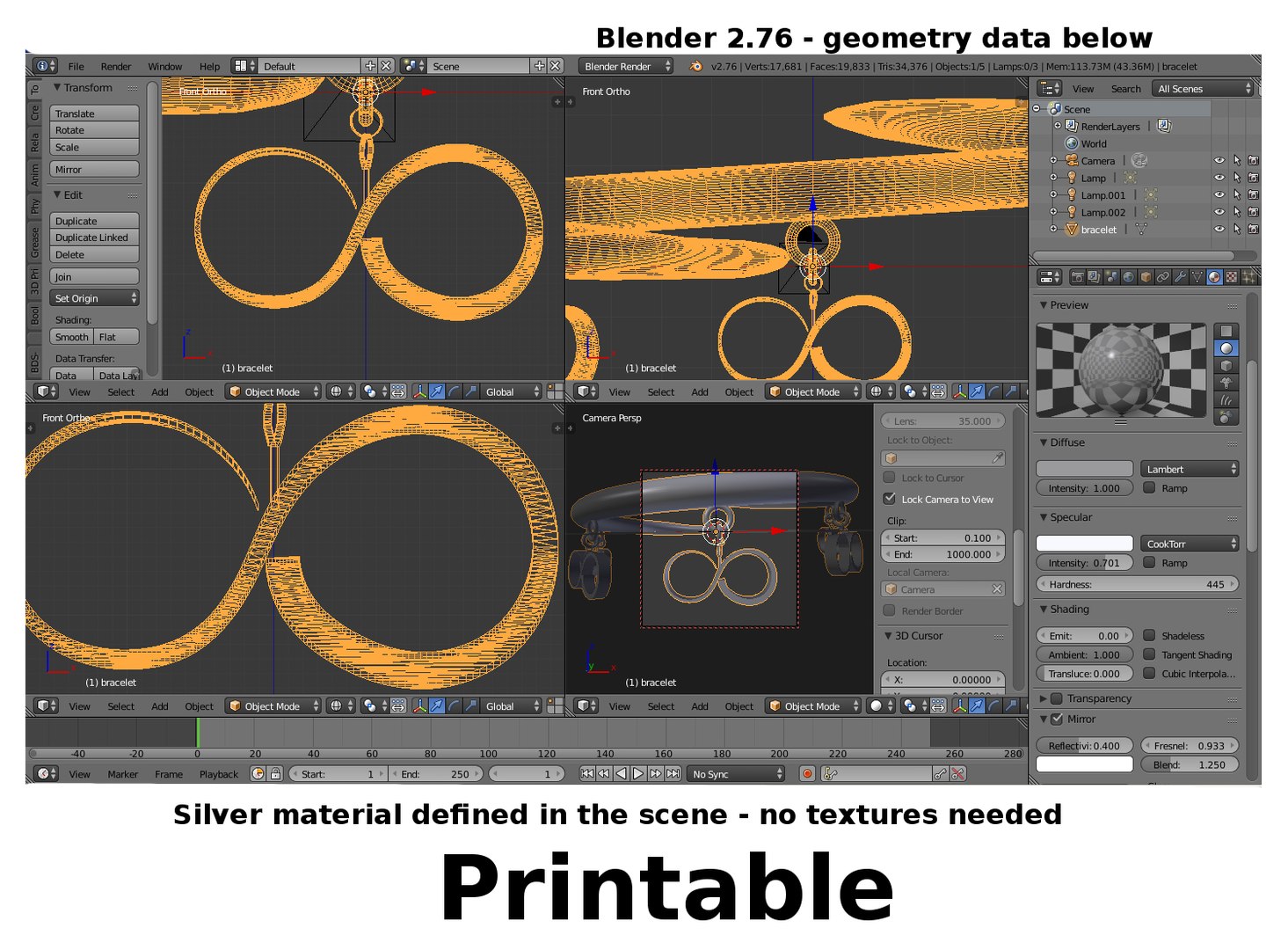This screenshot has height=950, width=1288.
Task: Click the World globe icon in outliner
Action: [1071, 143]
